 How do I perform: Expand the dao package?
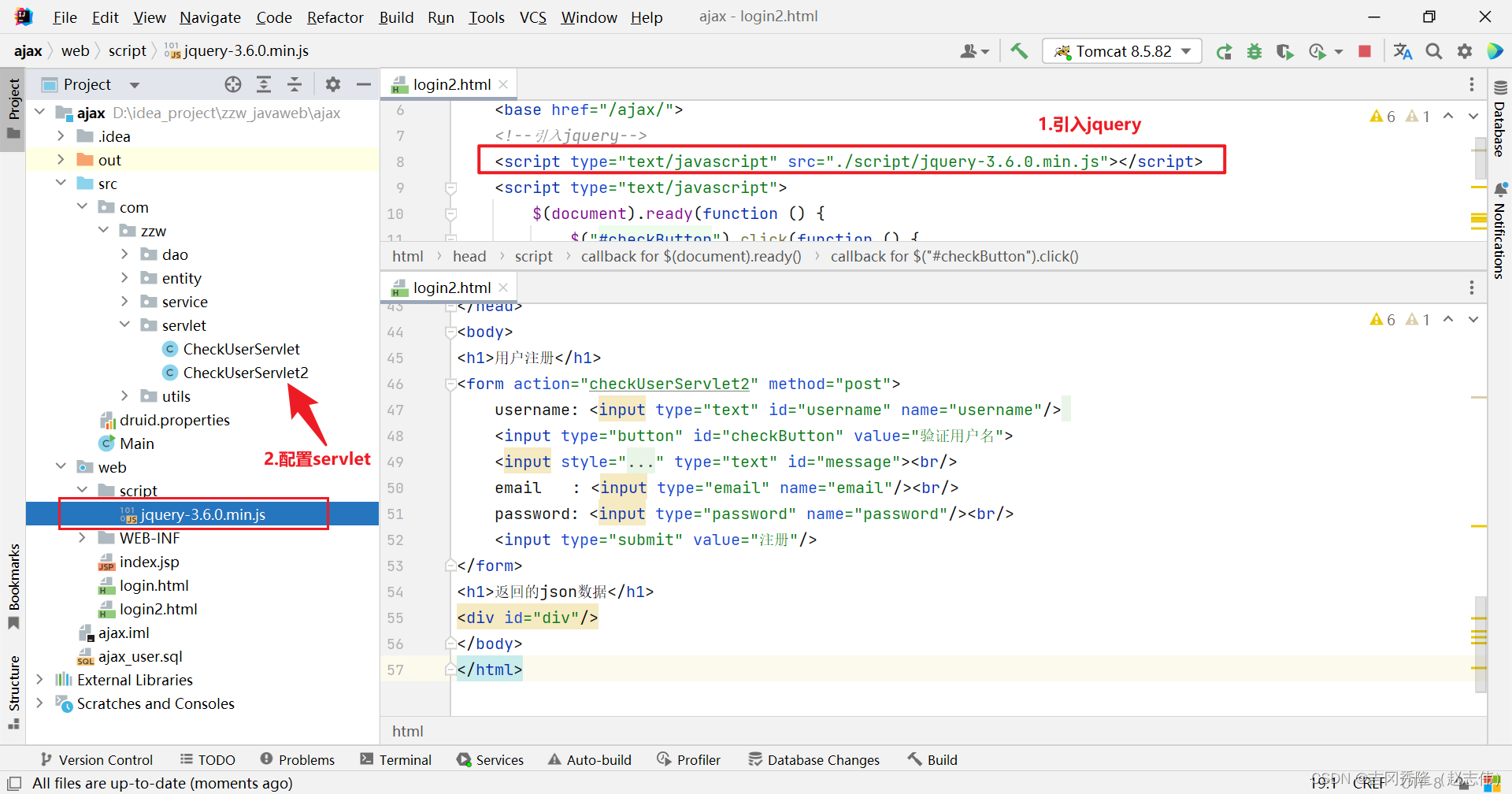point(124,254)
